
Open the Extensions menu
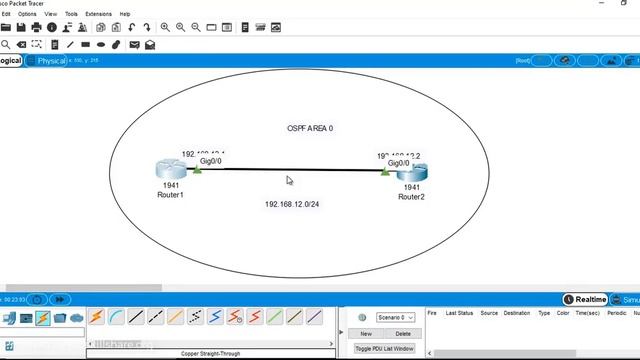[98, 14]
